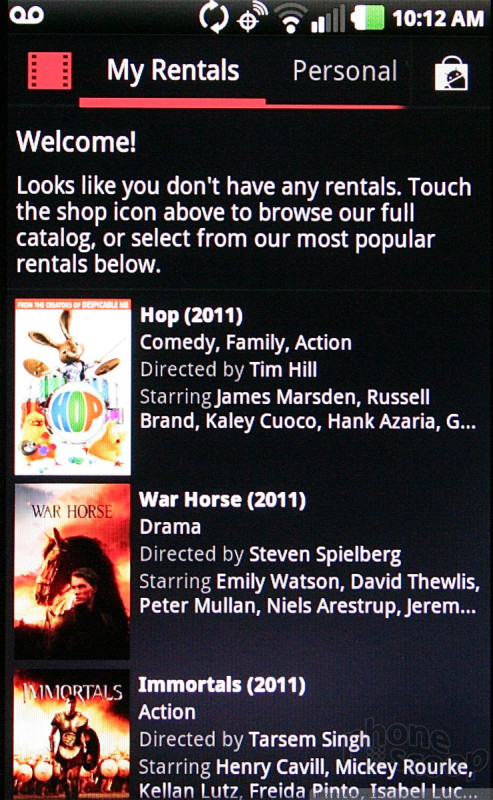493x800 pixels.
Task: Select the My Rentals tab
Action: 172,71
